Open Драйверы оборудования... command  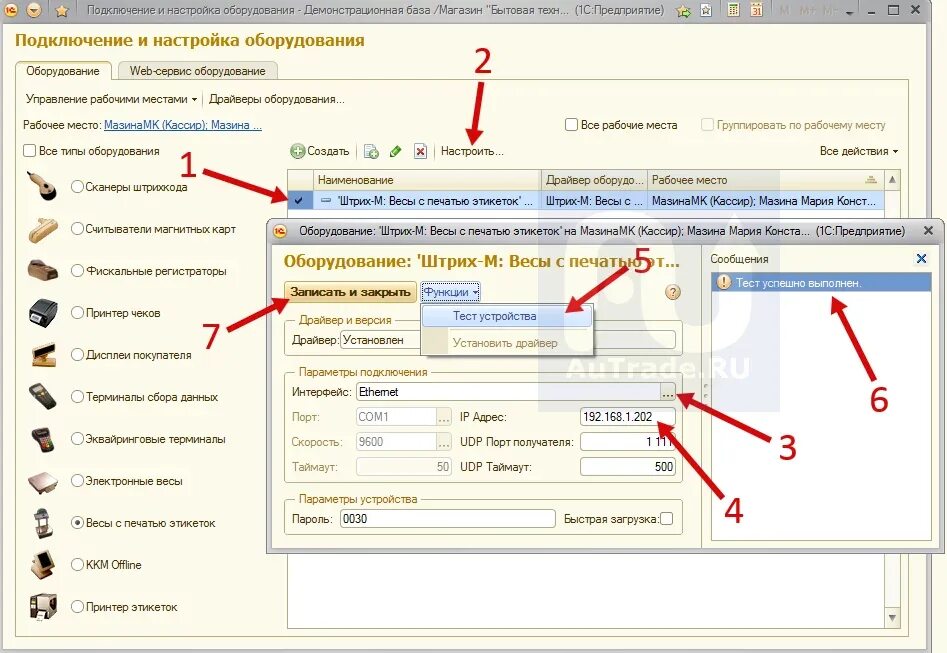point(277,99)
